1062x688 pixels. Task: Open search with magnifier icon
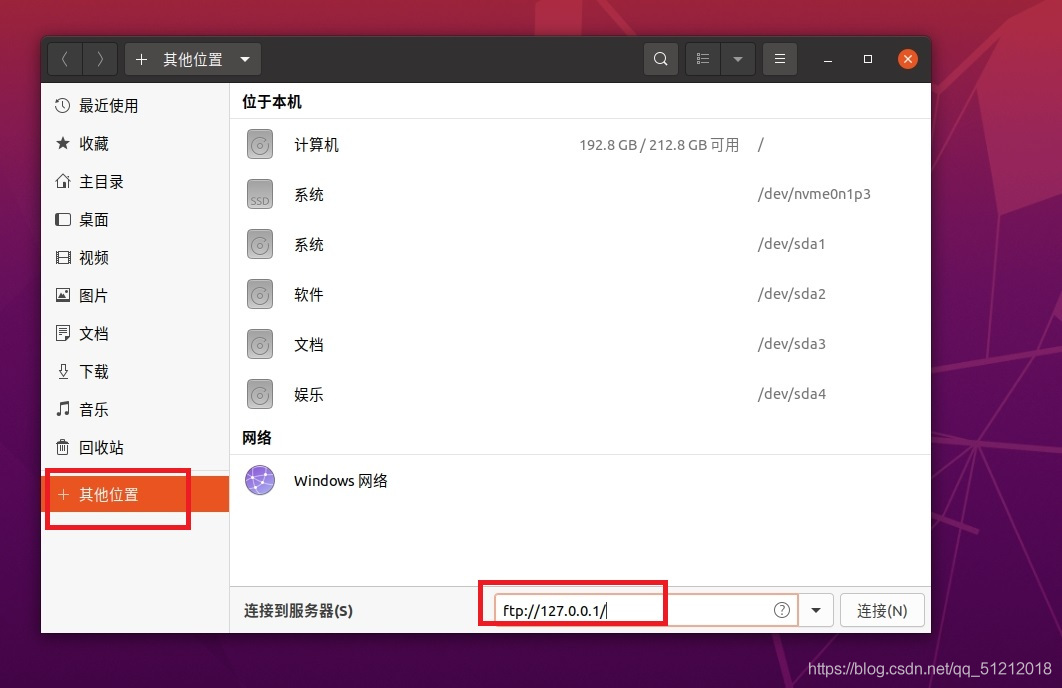pyautogui.click(x=660, y=60)
